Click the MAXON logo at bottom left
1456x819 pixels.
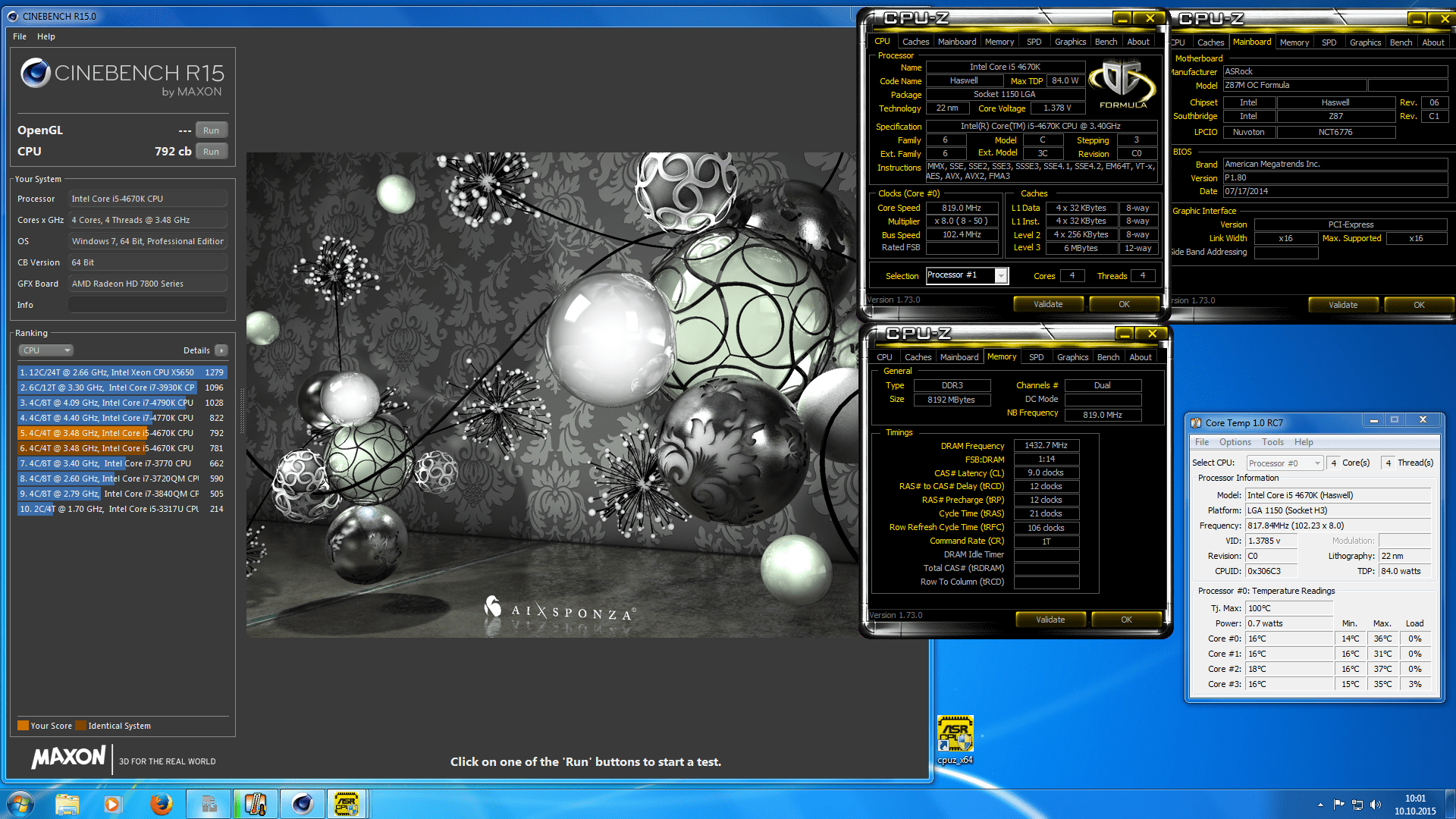click(x=68, y=757)
